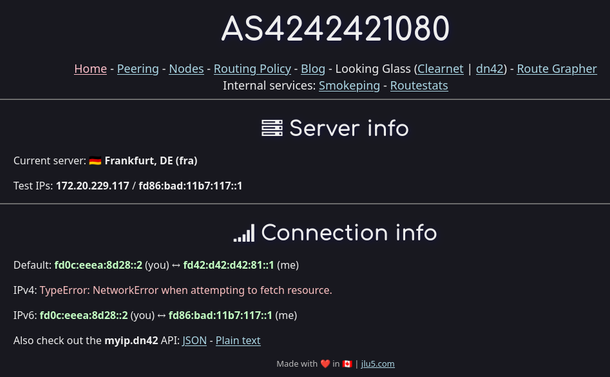
Task: Click the signal bars icon beside Connection info
Action: click(x=244, y=233)
